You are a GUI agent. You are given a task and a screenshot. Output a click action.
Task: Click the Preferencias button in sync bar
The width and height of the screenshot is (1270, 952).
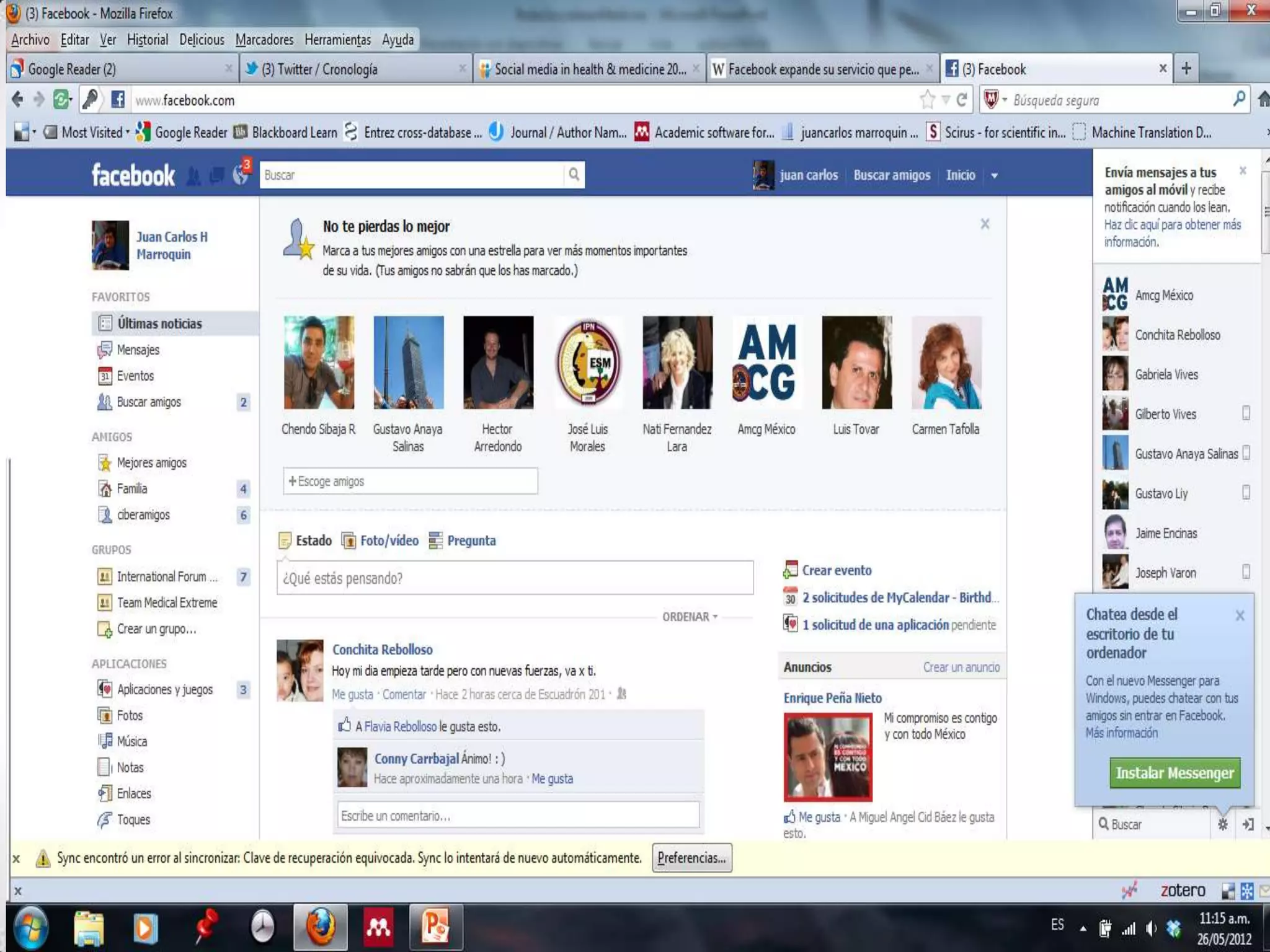pos(691,858)
